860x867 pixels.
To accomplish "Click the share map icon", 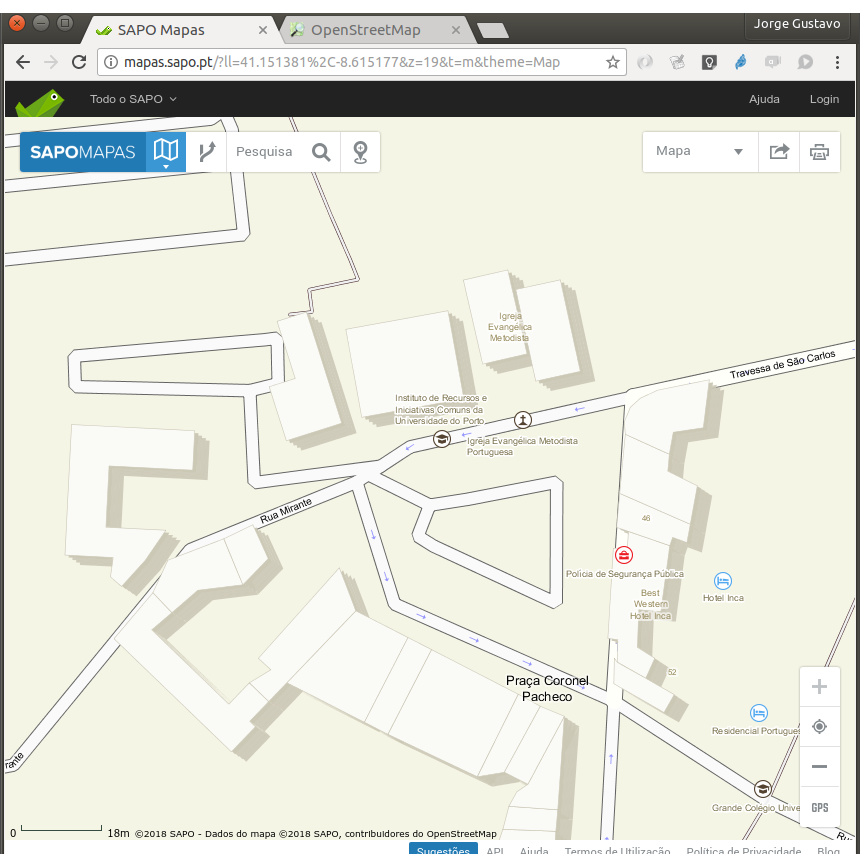I will [779, 152].
